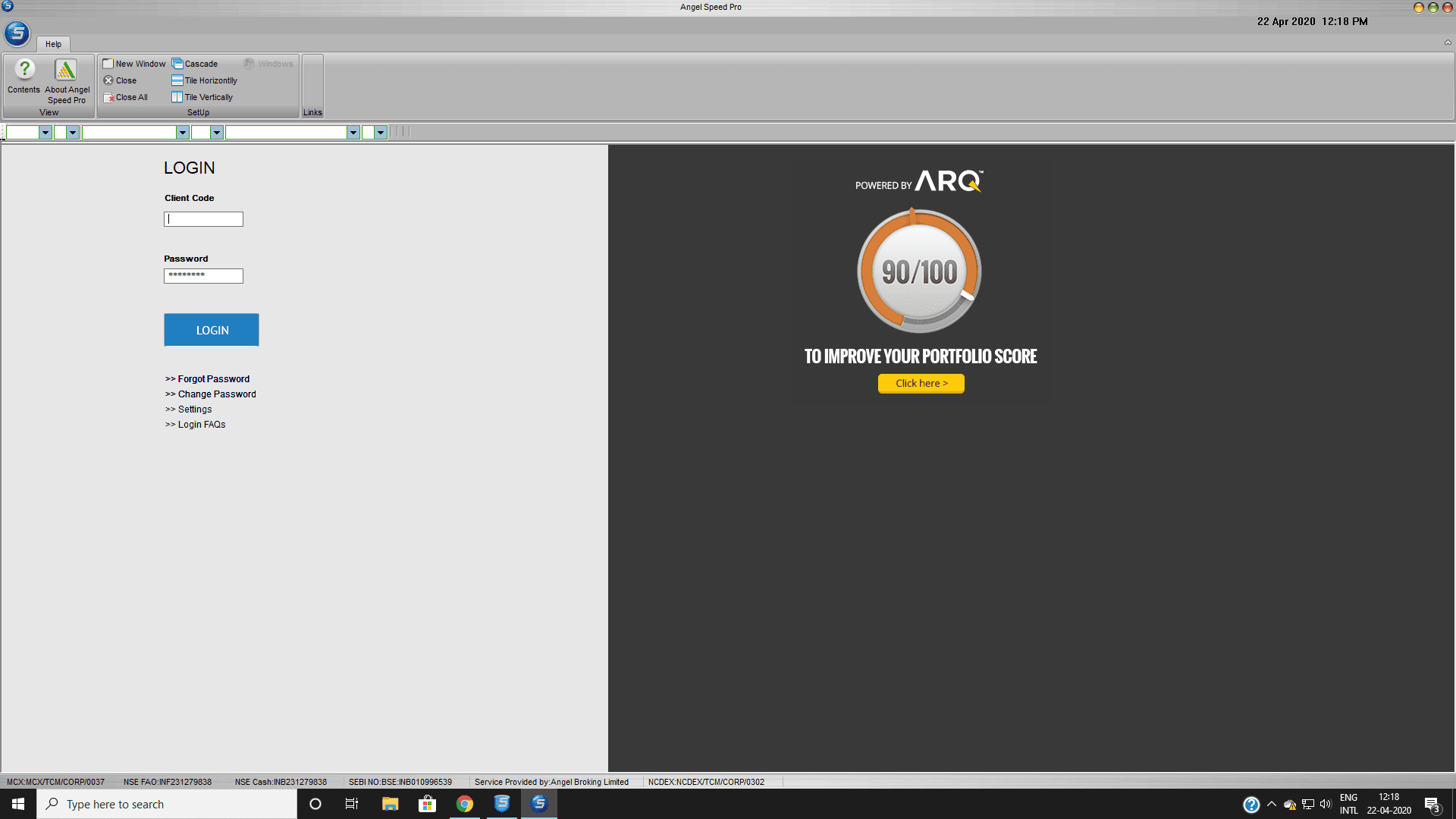This screenshot has width=1456, height=819.
Task: Open the network tray icon
Action: pyautogui.click(x=1308, y=805)
